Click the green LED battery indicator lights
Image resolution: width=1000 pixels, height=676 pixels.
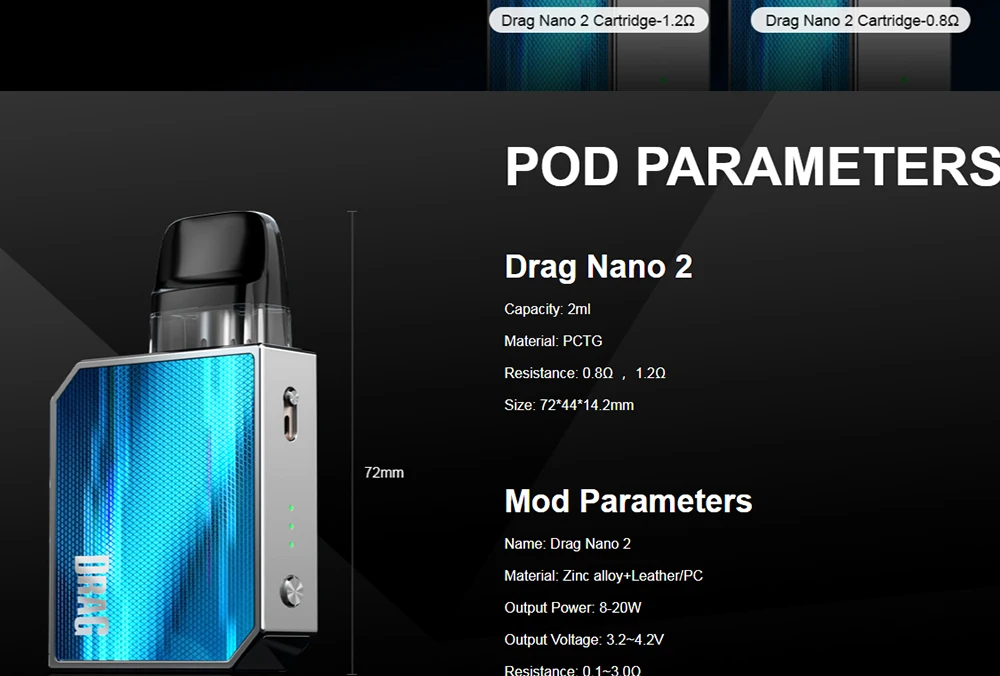tap(291, 526)
